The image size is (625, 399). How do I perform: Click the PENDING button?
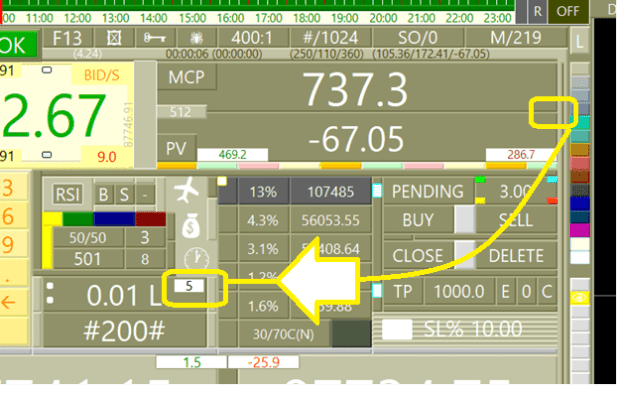click(x=428, y=191)
